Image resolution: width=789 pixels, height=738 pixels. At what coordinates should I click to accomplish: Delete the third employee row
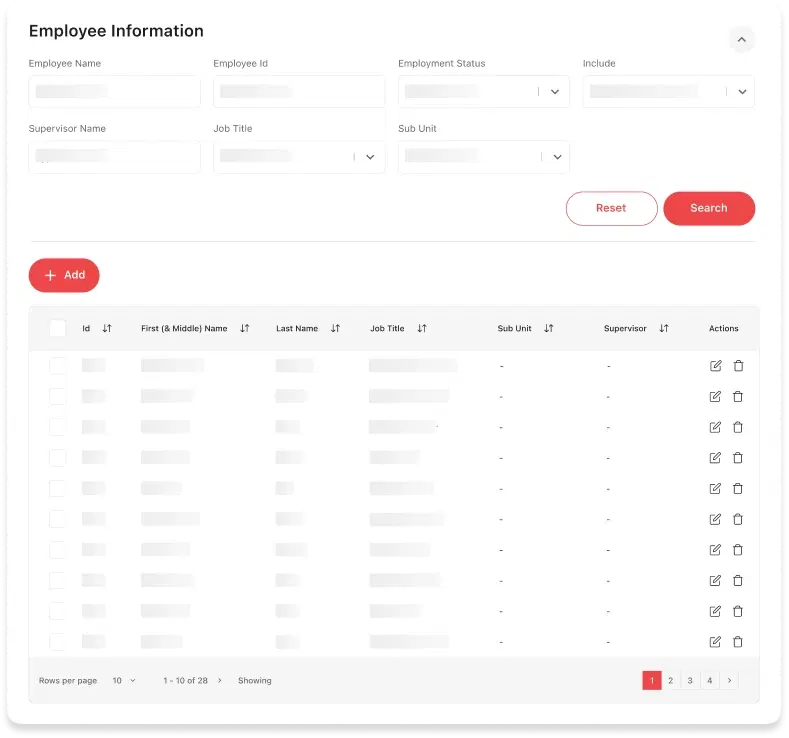point(738,427)
